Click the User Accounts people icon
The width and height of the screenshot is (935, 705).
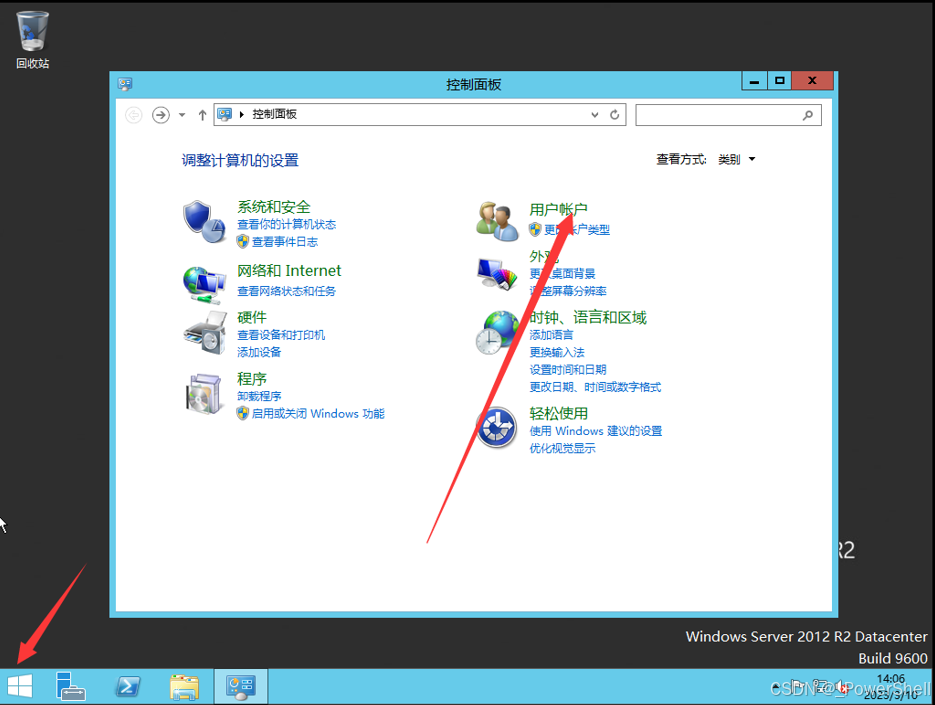pos(497,221)
